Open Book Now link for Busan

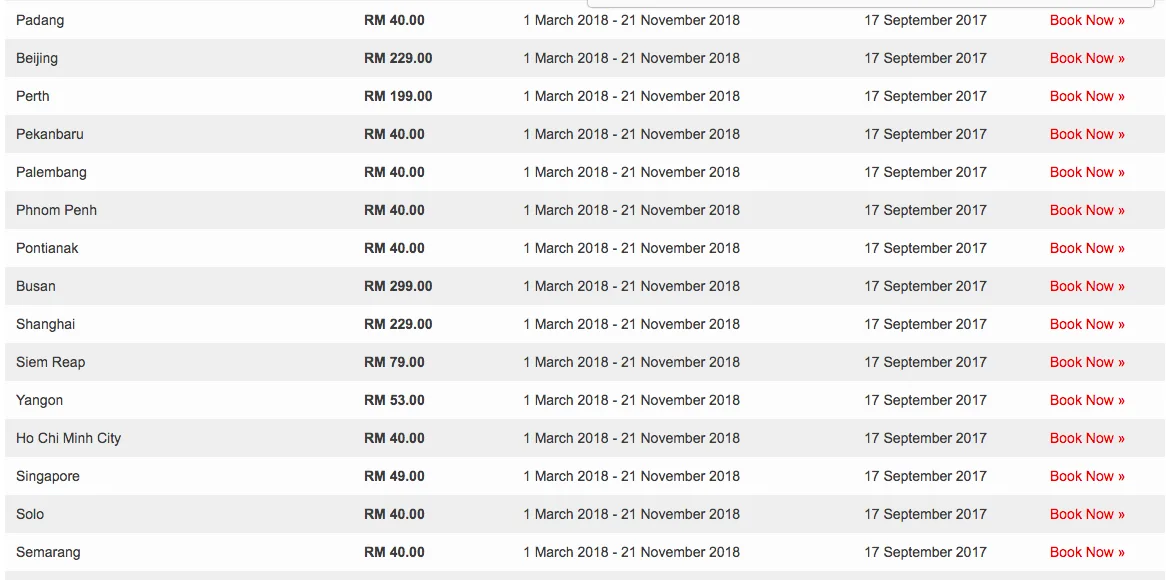pos(1086,286)
